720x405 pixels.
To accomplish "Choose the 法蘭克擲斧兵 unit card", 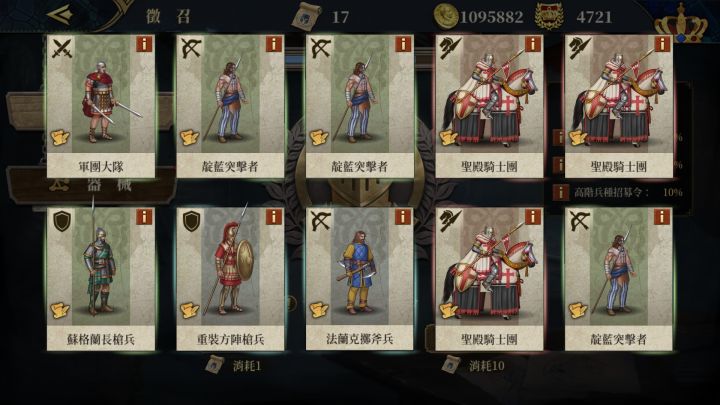I will coord(360,279).
